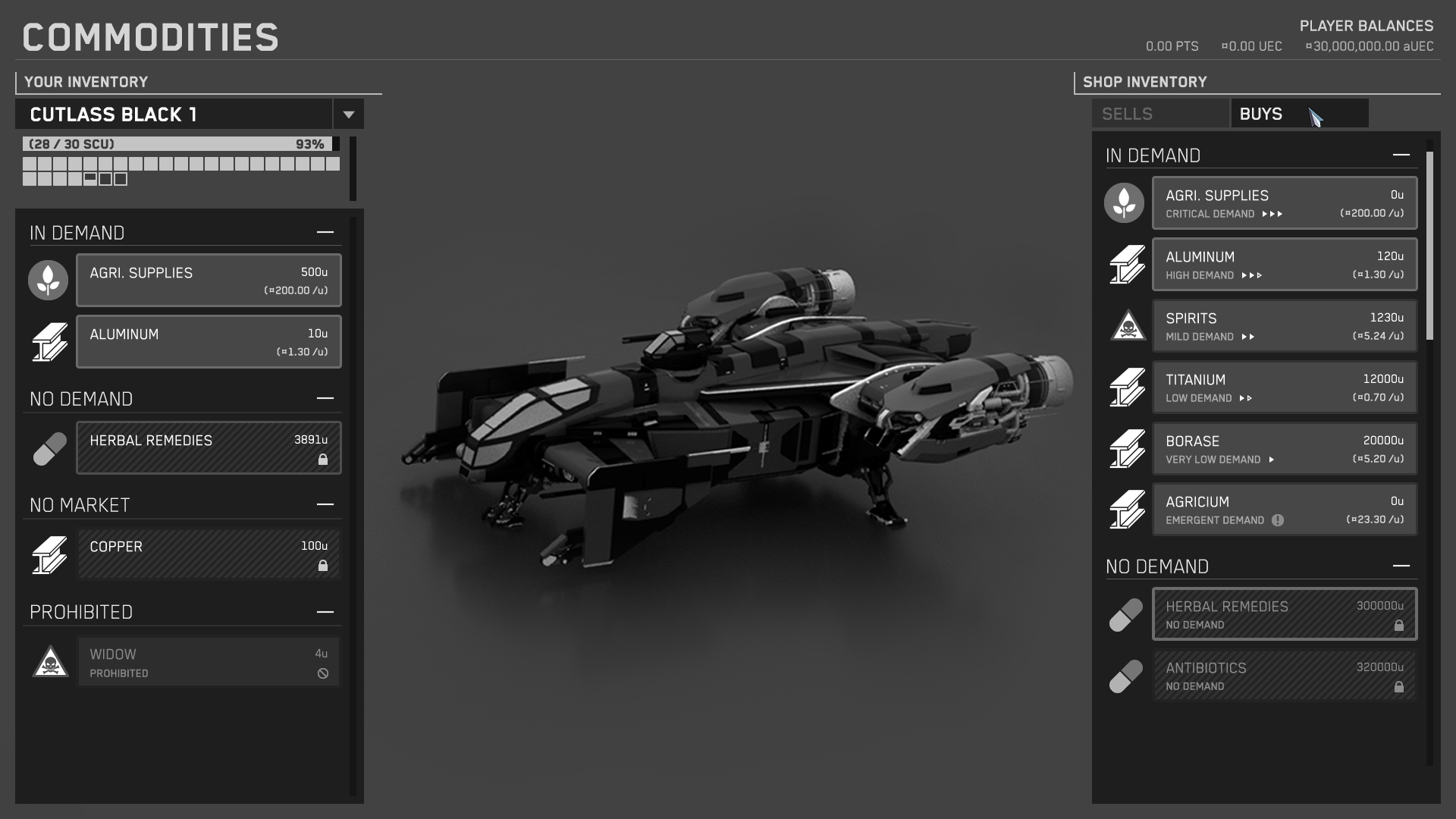Click the Aluminum metal beam icon in your inventory
Image resolution: width=1456 pixels, height=819 pixels.
49,342
